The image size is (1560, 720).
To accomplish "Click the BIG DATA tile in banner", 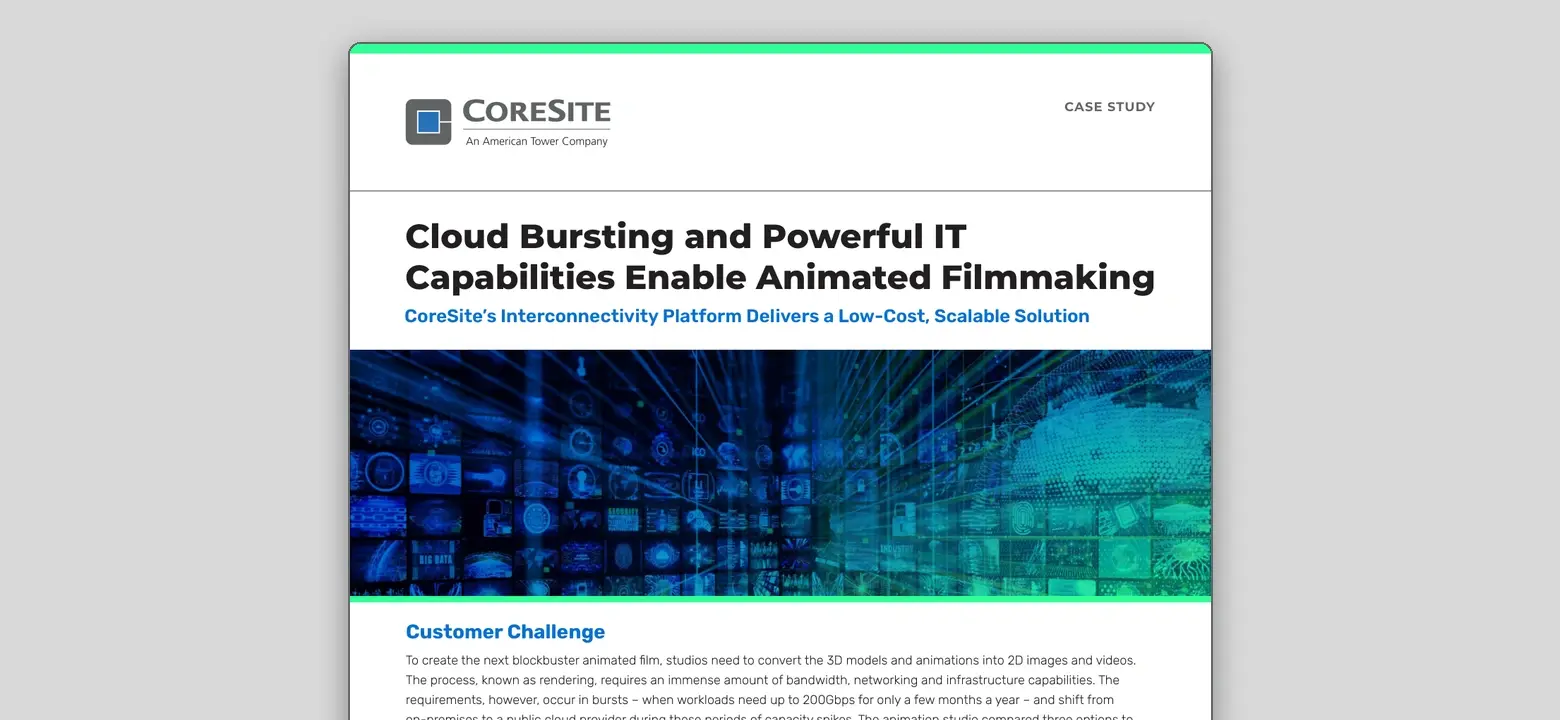I will tap(436, 560).
